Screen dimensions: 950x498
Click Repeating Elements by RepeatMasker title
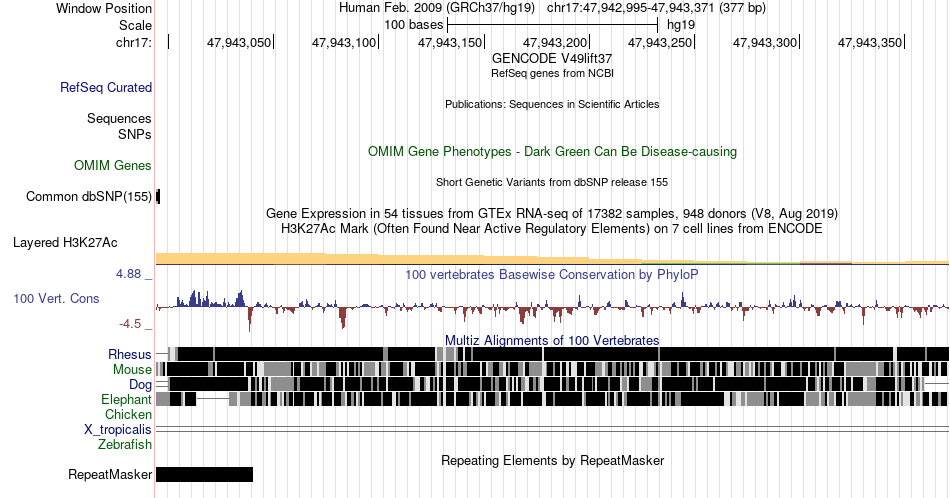[x=552, y=460]
